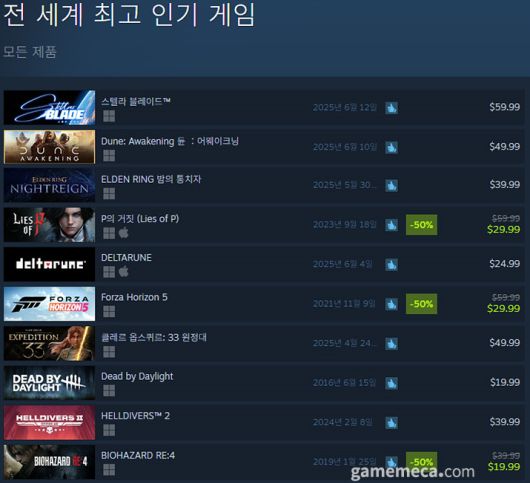
Task: Open the Expedition 33 game thumbnail
Action: (x=49, y=343)
